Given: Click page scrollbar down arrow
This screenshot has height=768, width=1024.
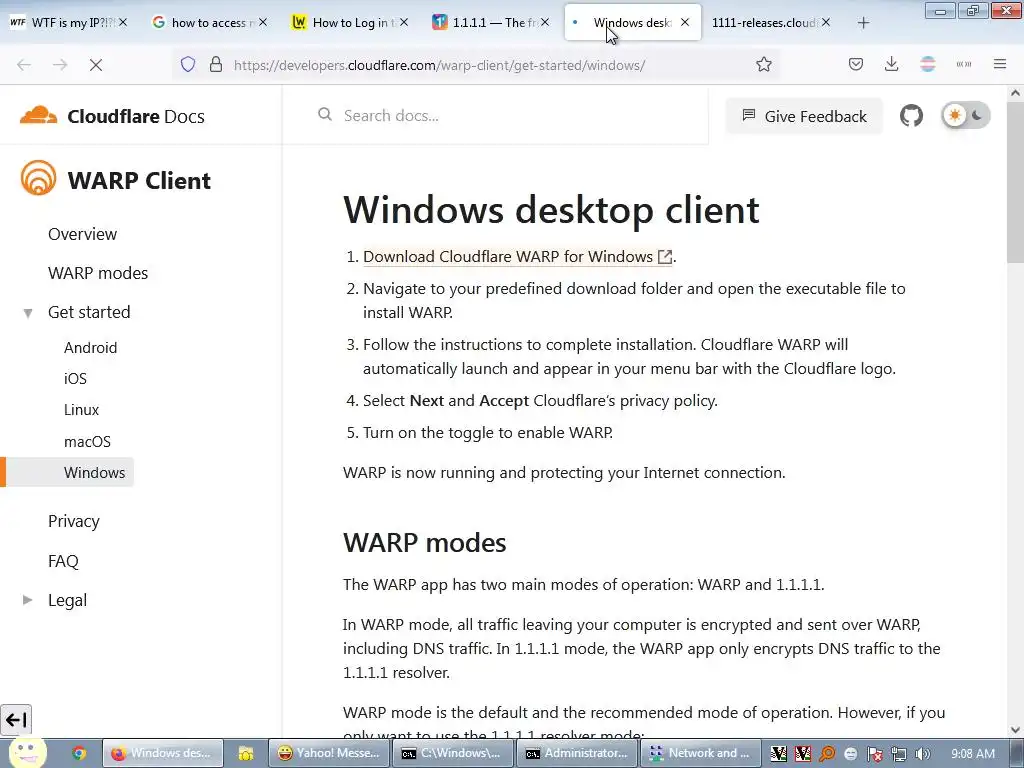Looking at the screenshot, I should coord(1016,729).
